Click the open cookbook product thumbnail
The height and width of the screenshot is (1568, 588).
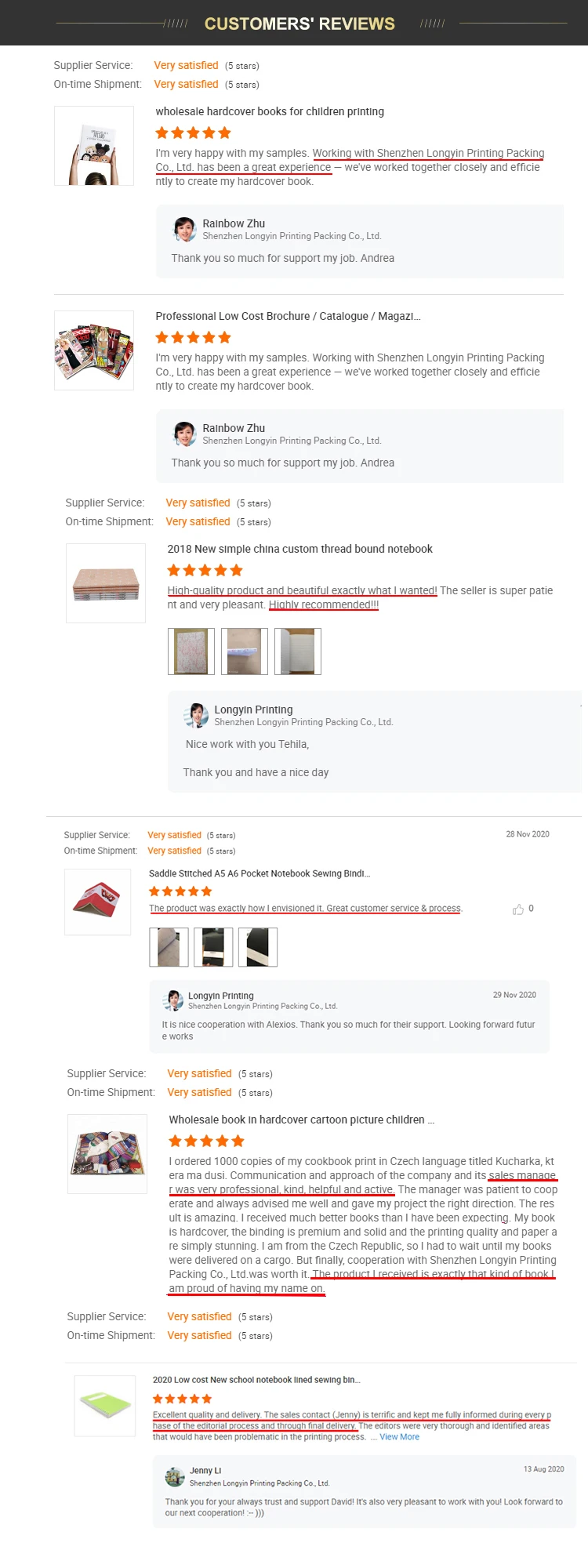click(107, 1153)
